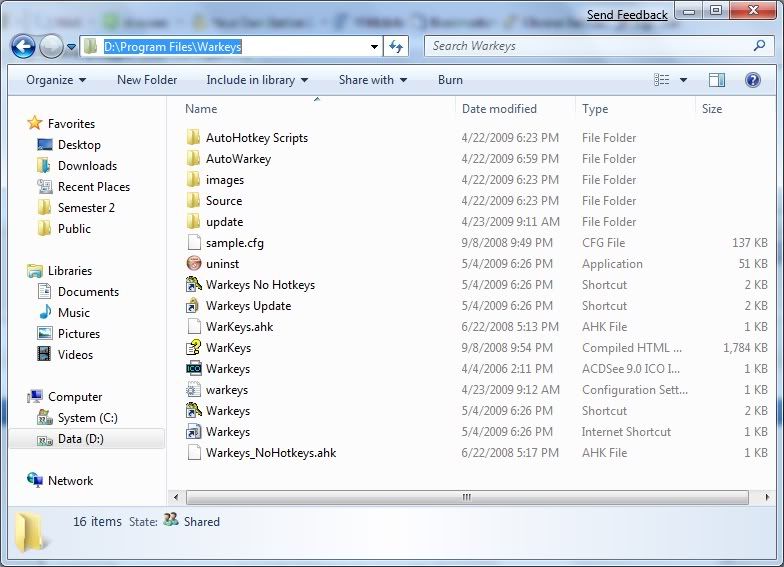Click the change view icon
The width and height of the screenshot is (784, 567).
point(662,80)
